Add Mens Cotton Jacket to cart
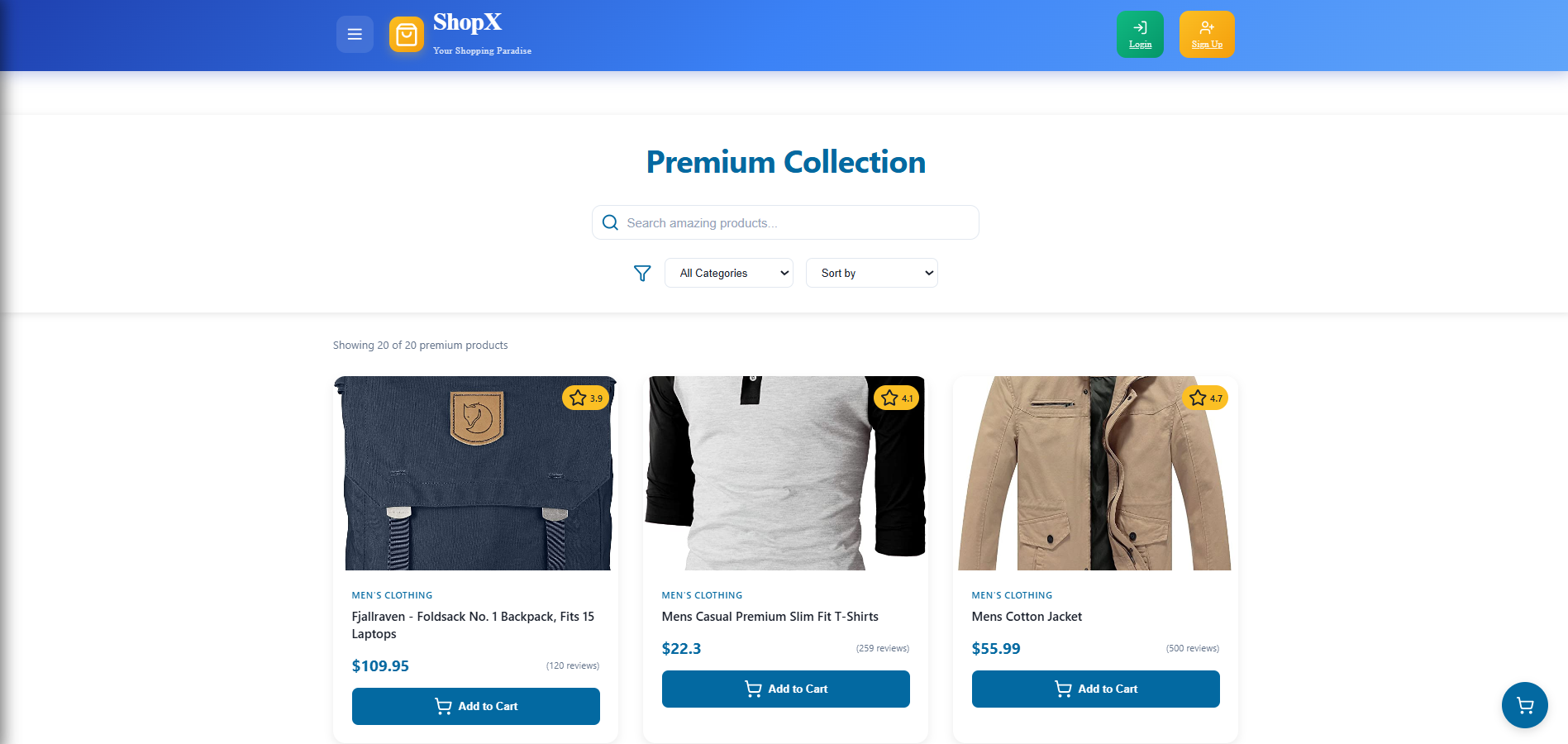Image resolution: width=1568 pixels, height=744 pixels. click(1096, 689)
